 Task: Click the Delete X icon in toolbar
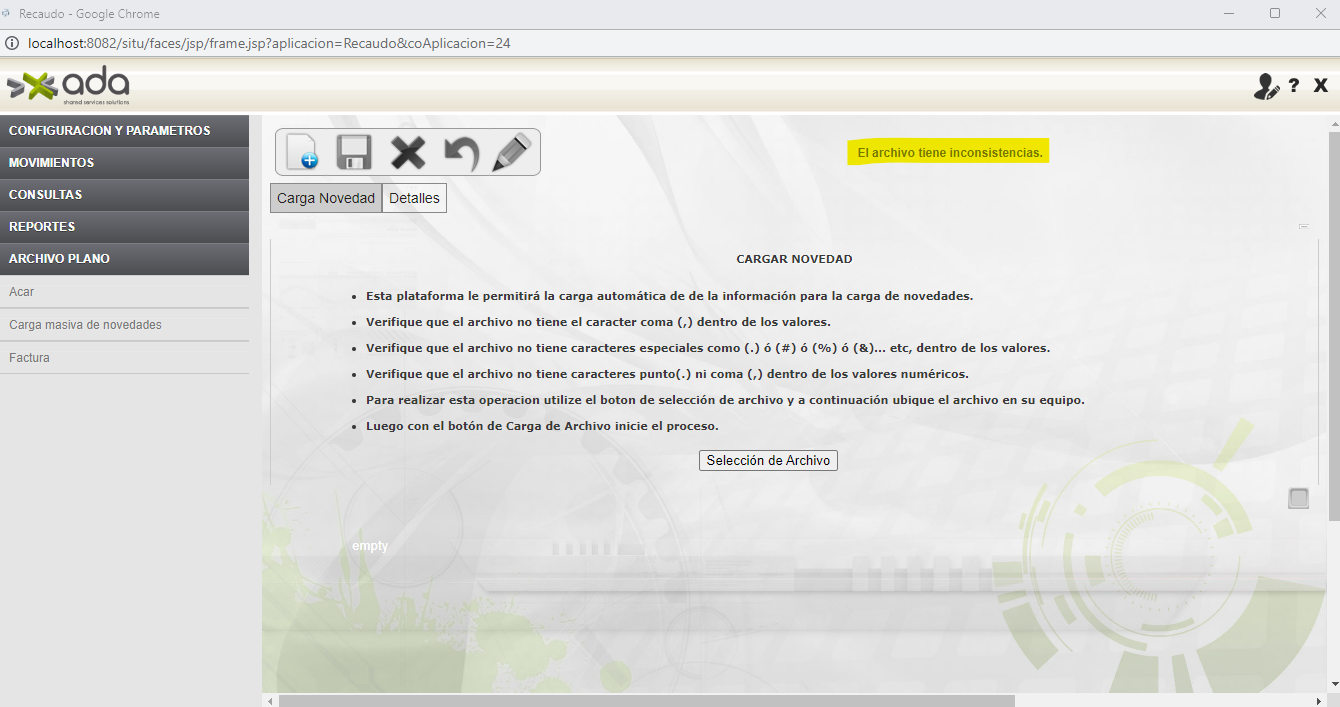[x=408, y=153]
